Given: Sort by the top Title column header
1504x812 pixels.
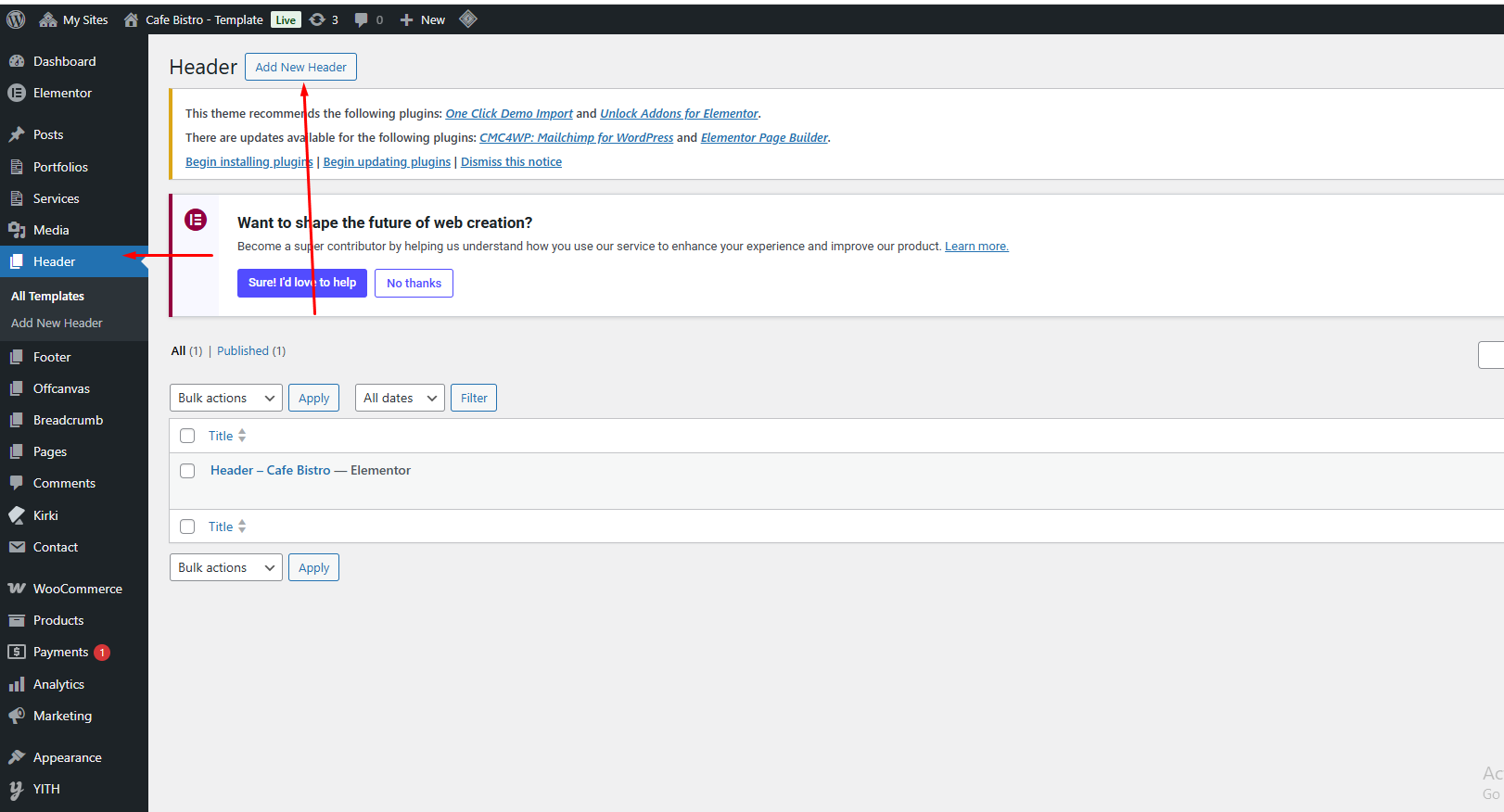Looking at the screenshot, I should click(x=227, y=436).
